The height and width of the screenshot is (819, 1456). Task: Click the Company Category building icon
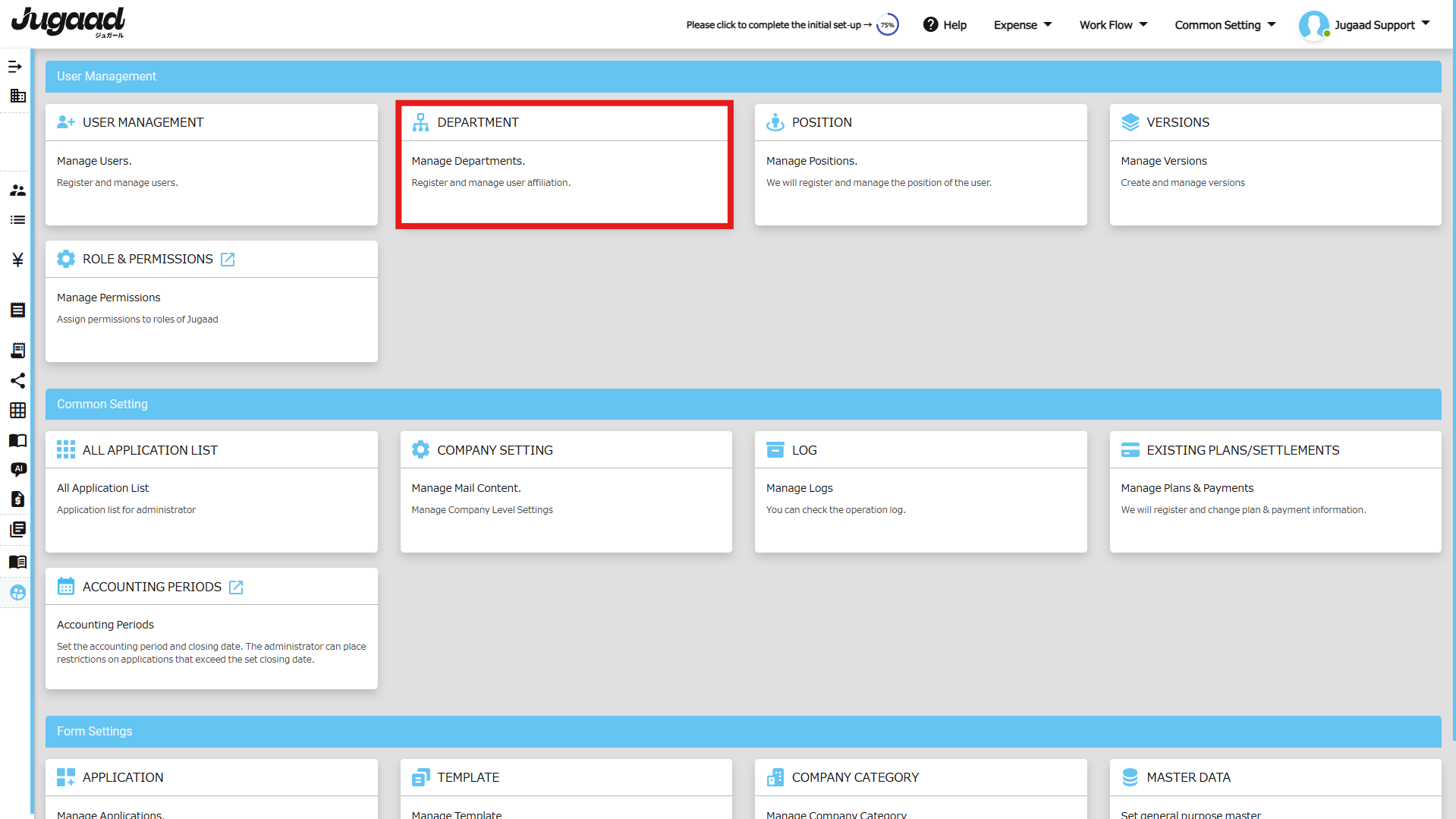click(775, 777)
